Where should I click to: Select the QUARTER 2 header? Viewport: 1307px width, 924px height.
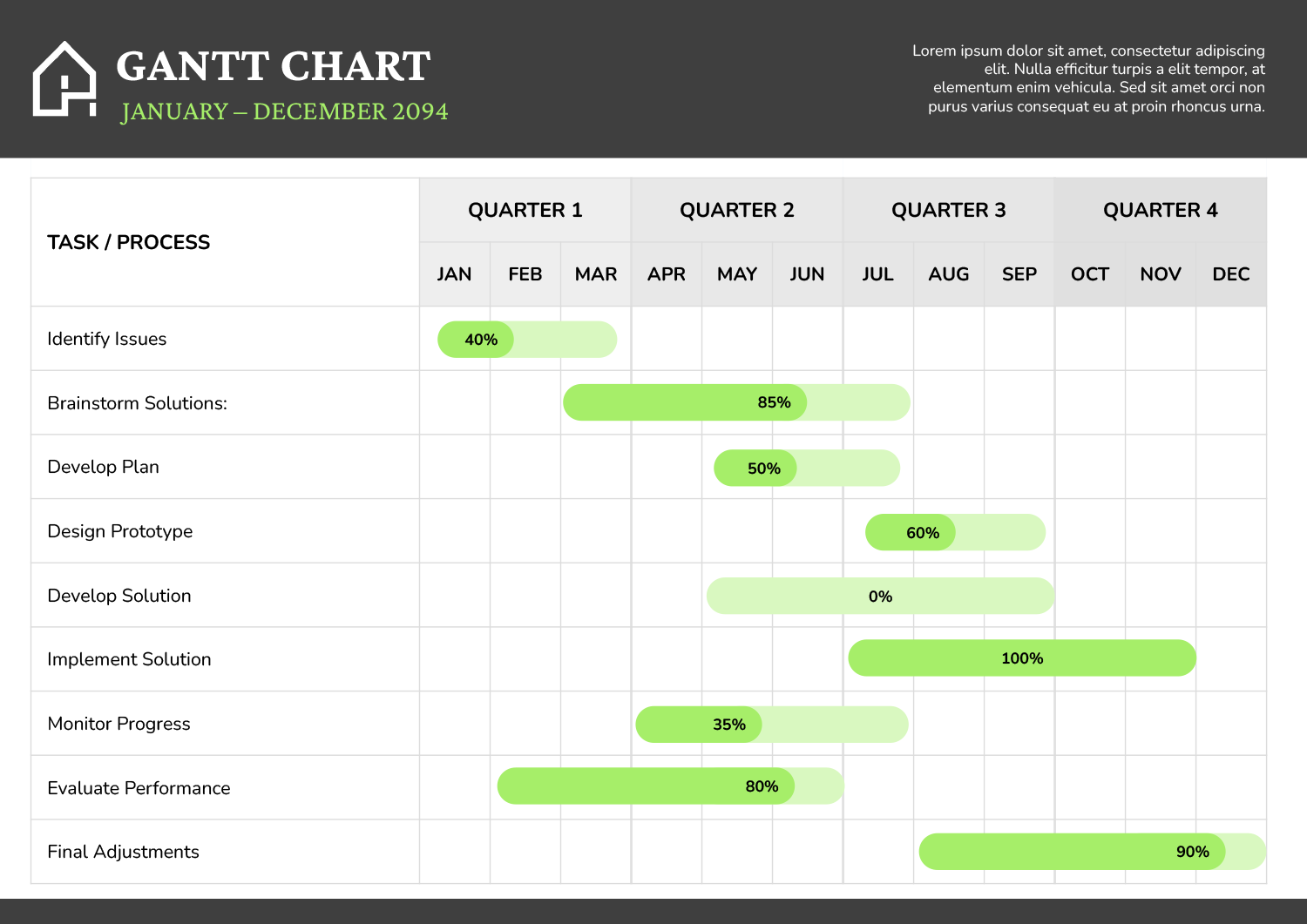coord(736,210)
